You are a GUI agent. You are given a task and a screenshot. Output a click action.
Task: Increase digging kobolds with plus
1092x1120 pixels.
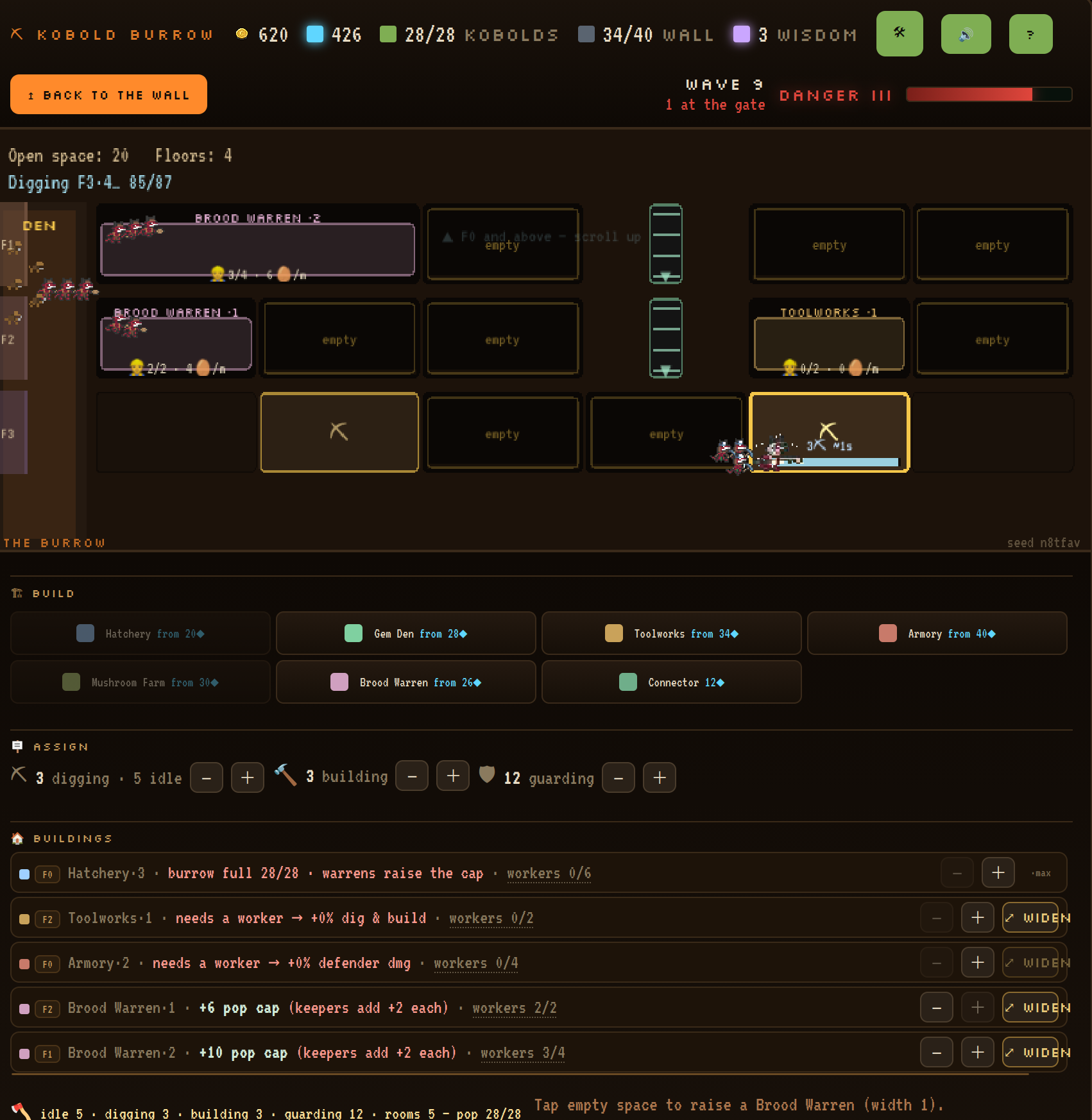coord(248,777)
